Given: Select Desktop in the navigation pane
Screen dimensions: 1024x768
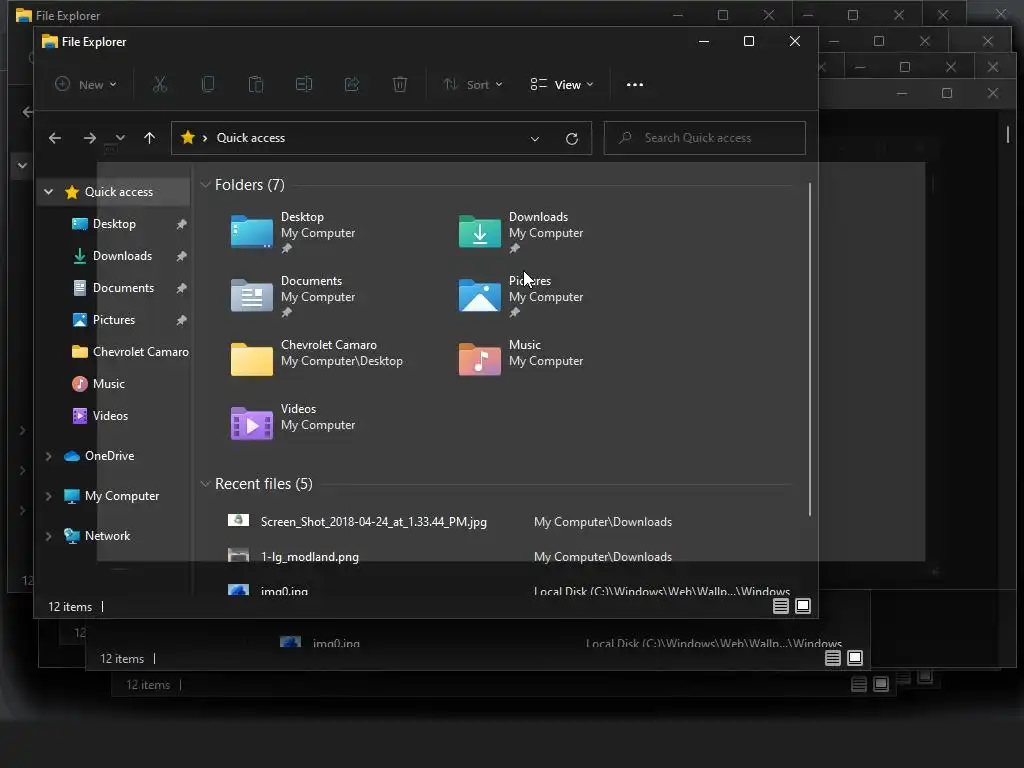Looking at the screenshot, I should coord(114,224).
